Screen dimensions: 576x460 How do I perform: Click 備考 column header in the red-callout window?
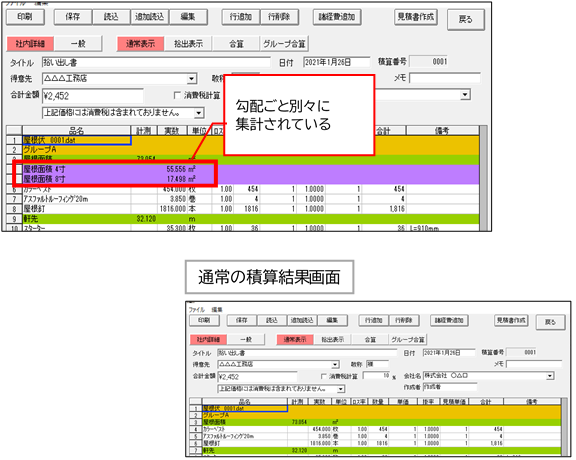tap(442, 130)
